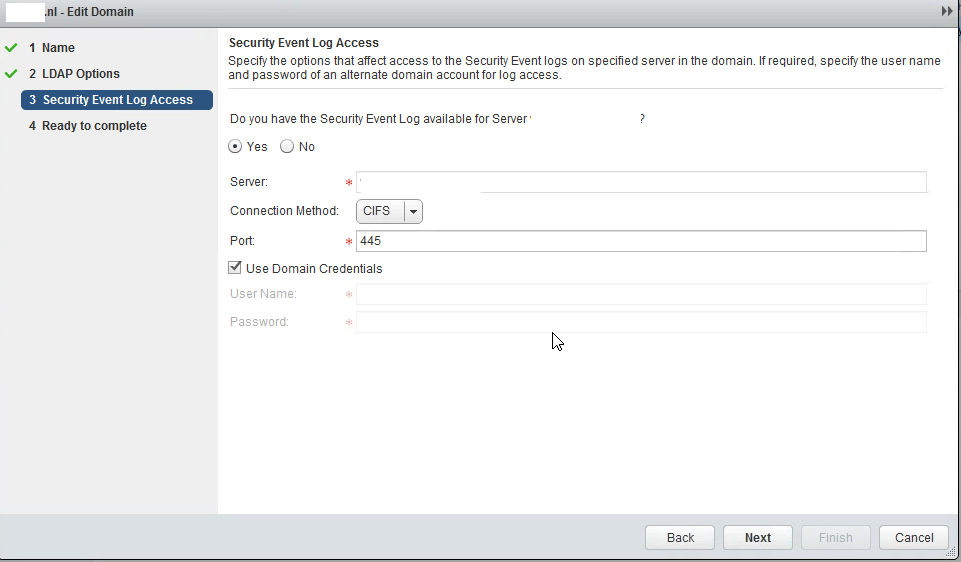This screenshot has height=562, width=961.
Task: Click the User Name text field
Action: [641, 294]
